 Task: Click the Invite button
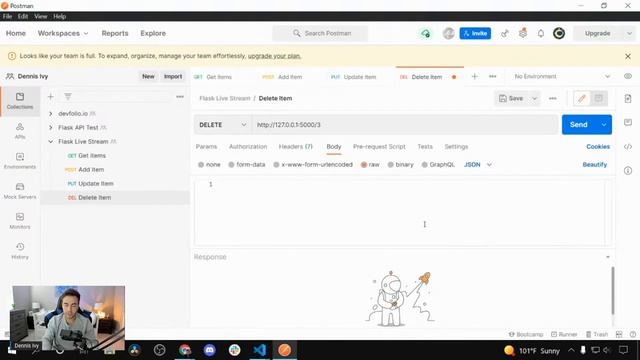coord(475,33)
